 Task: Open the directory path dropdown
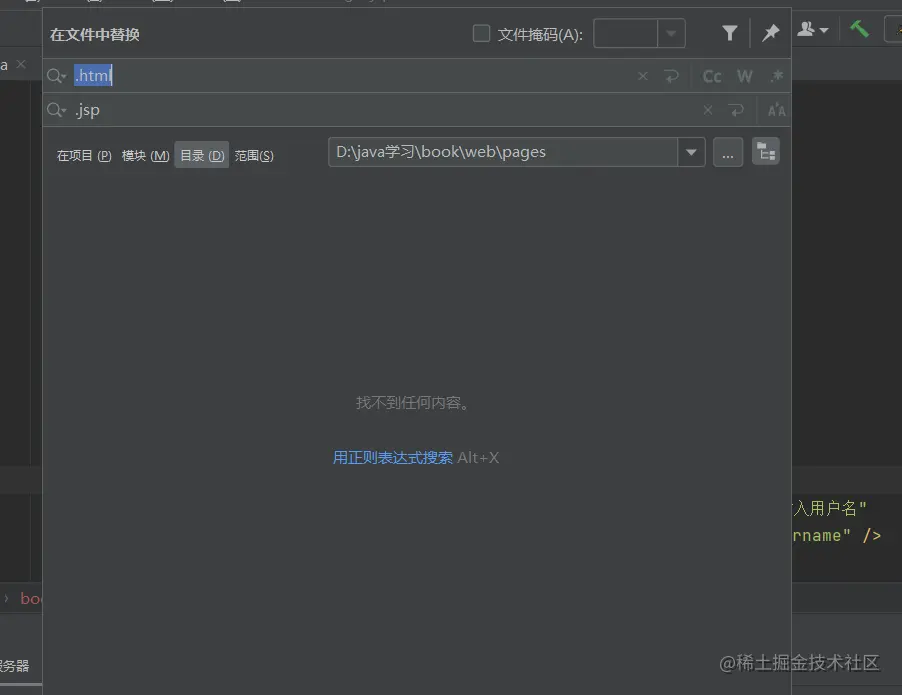pyautogui.click(x=691, y=151)
